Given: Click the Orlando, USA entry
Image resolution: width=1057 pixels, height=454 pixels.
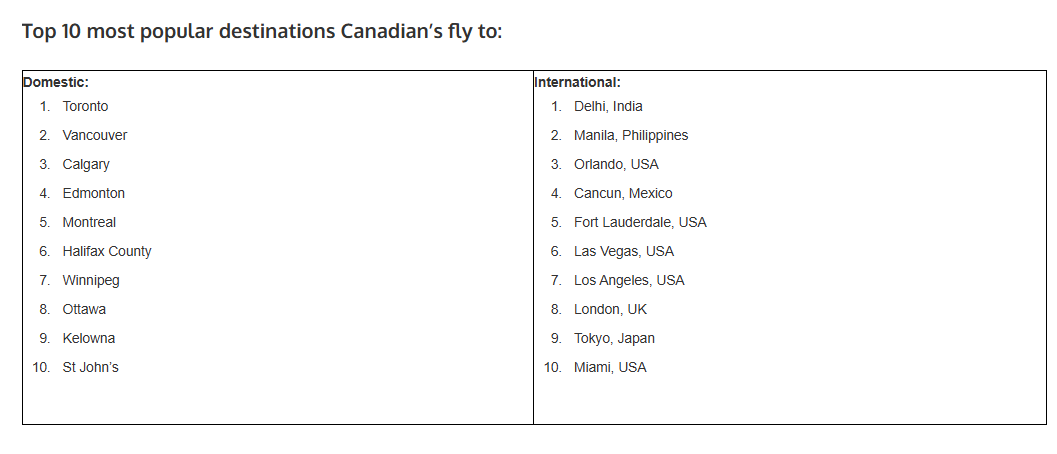Looking at the screenshot, I should 616,164.
